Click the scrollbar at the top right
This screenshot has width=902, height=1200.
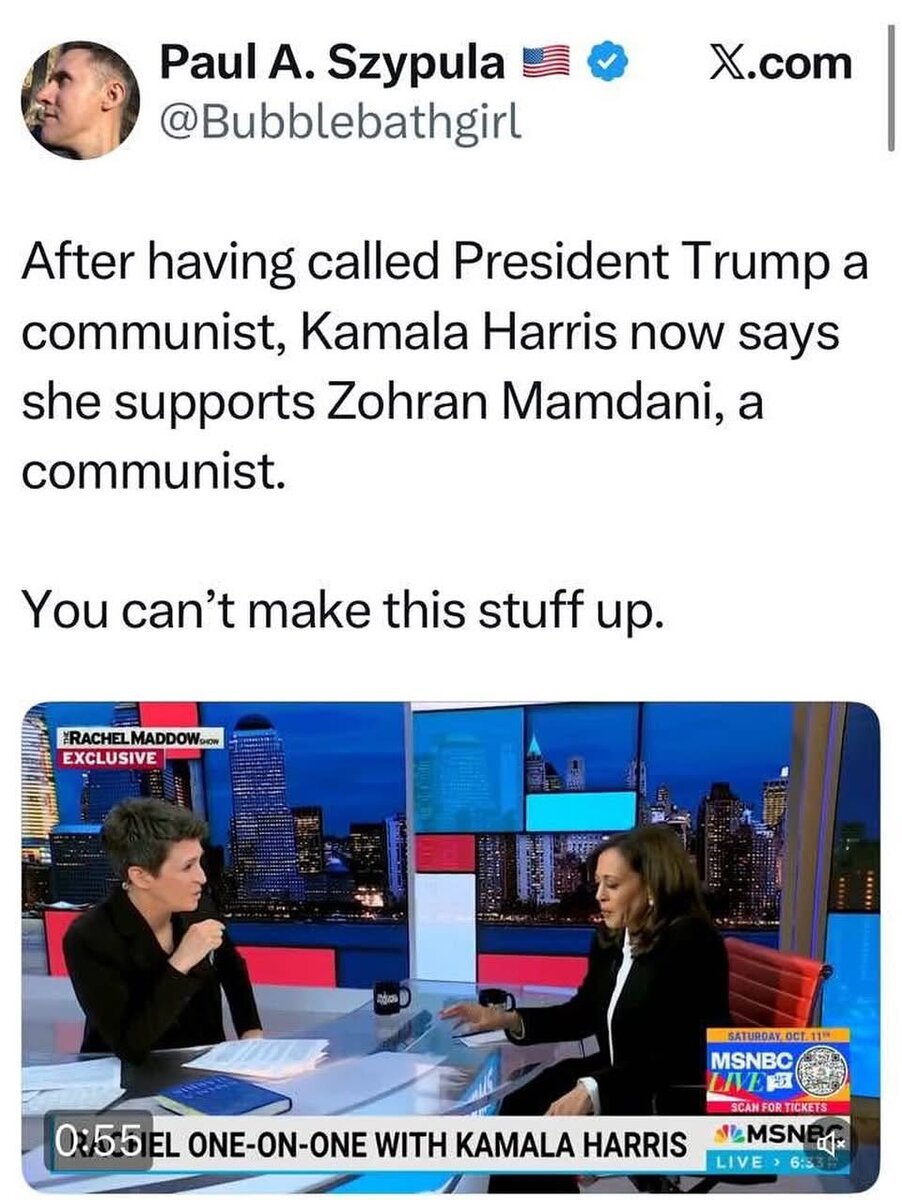[889, 88]
